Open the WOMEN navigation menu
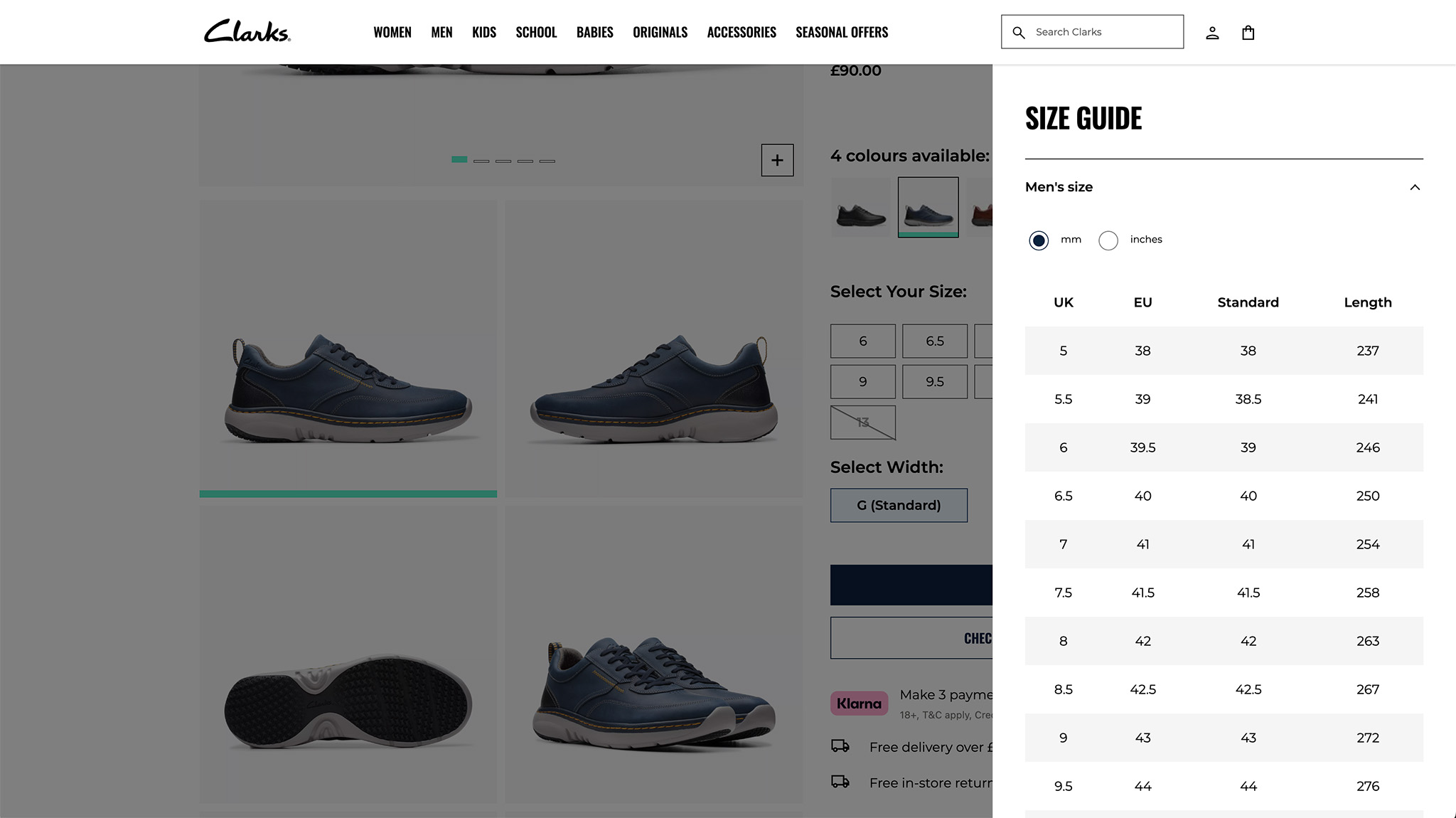 [x=392, y=32]
